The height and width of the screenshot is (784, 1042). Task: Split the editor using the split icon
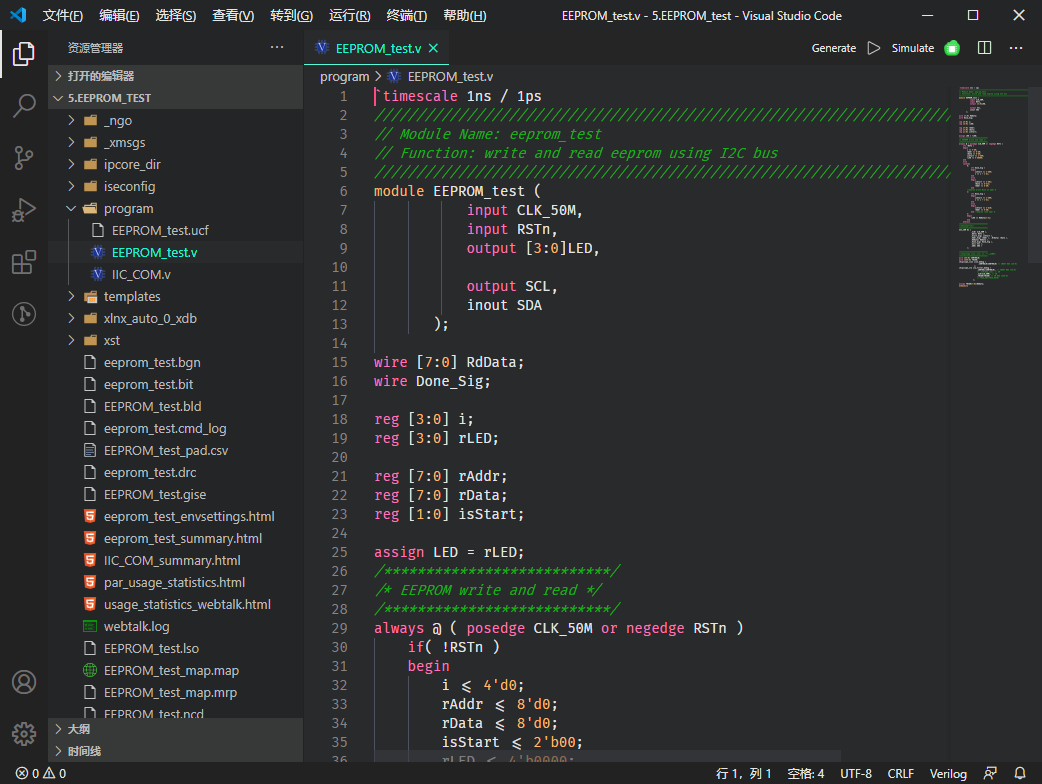pos(984,47)
